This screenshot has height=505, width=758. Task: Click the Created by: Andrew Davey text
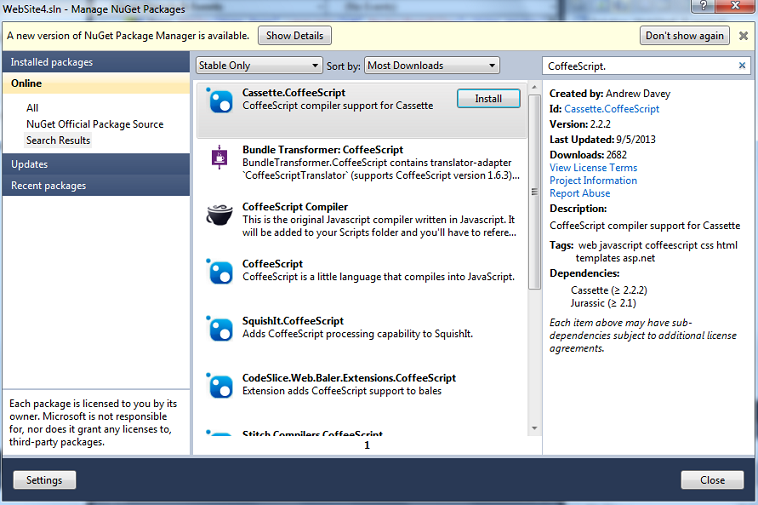[610, 93]
